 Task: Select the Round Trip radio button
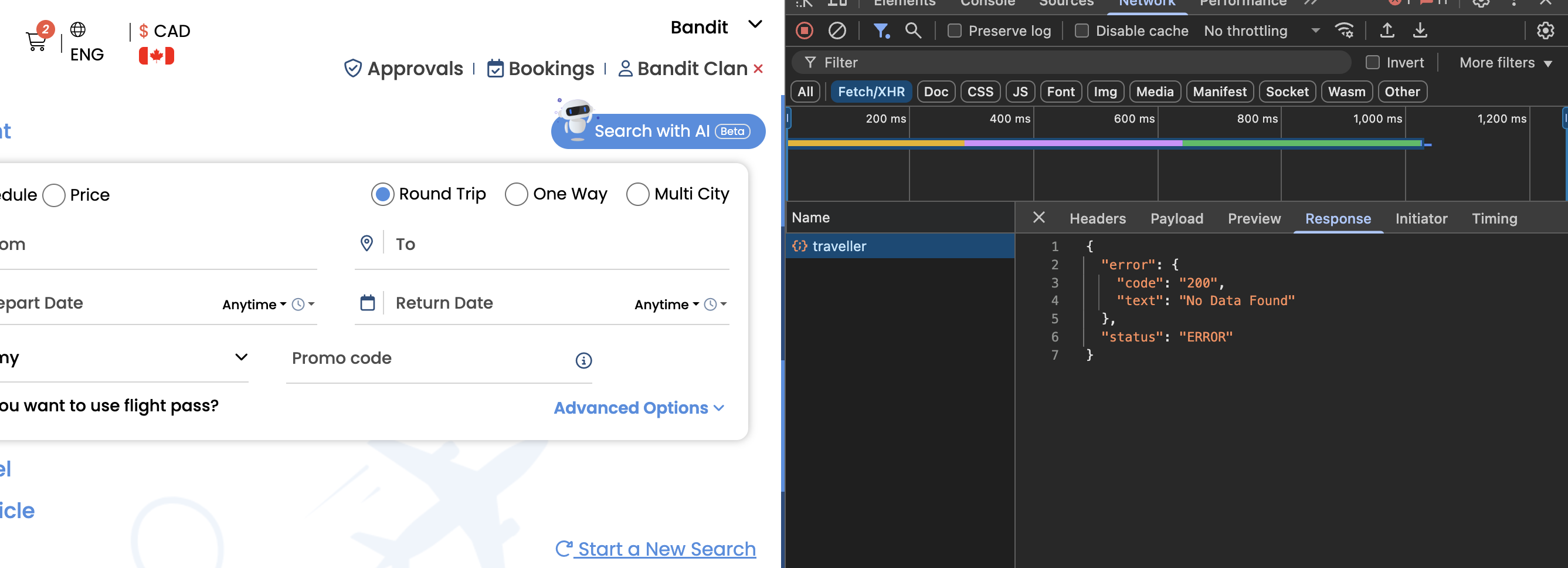[383, 194]
